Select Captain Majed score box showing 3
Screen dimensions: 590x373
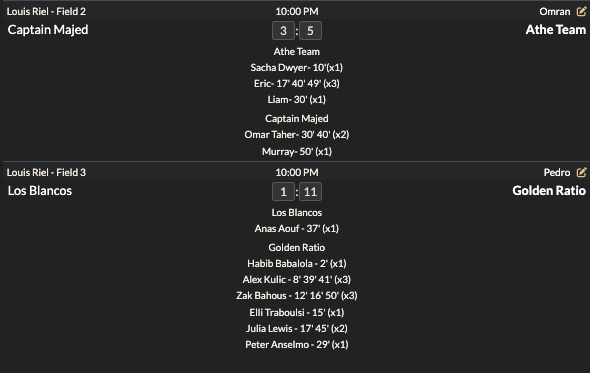[x=283, y=30]
